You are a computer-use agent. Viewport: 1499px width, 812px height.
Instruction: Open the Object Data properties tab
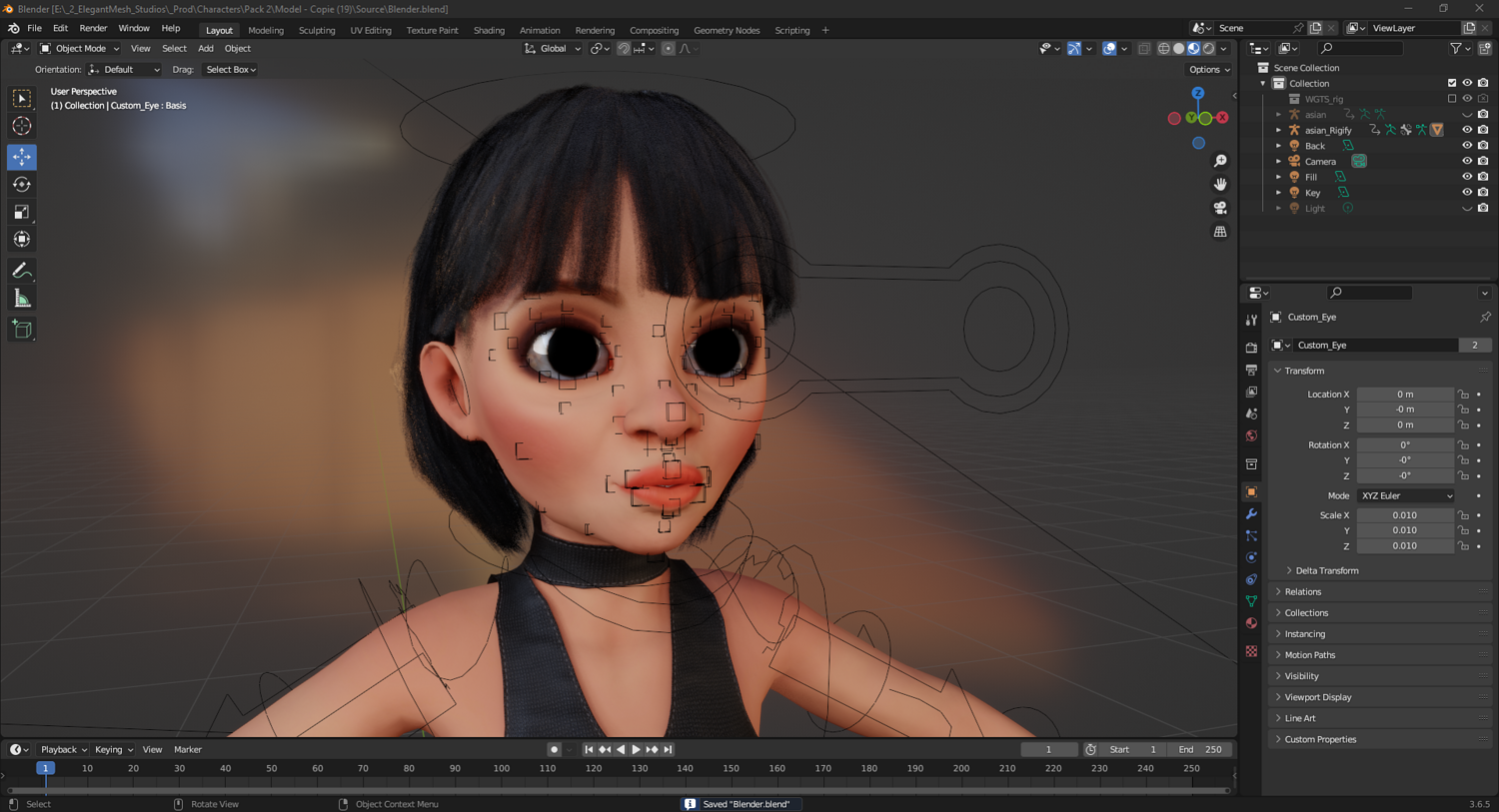coord(1251,601)
